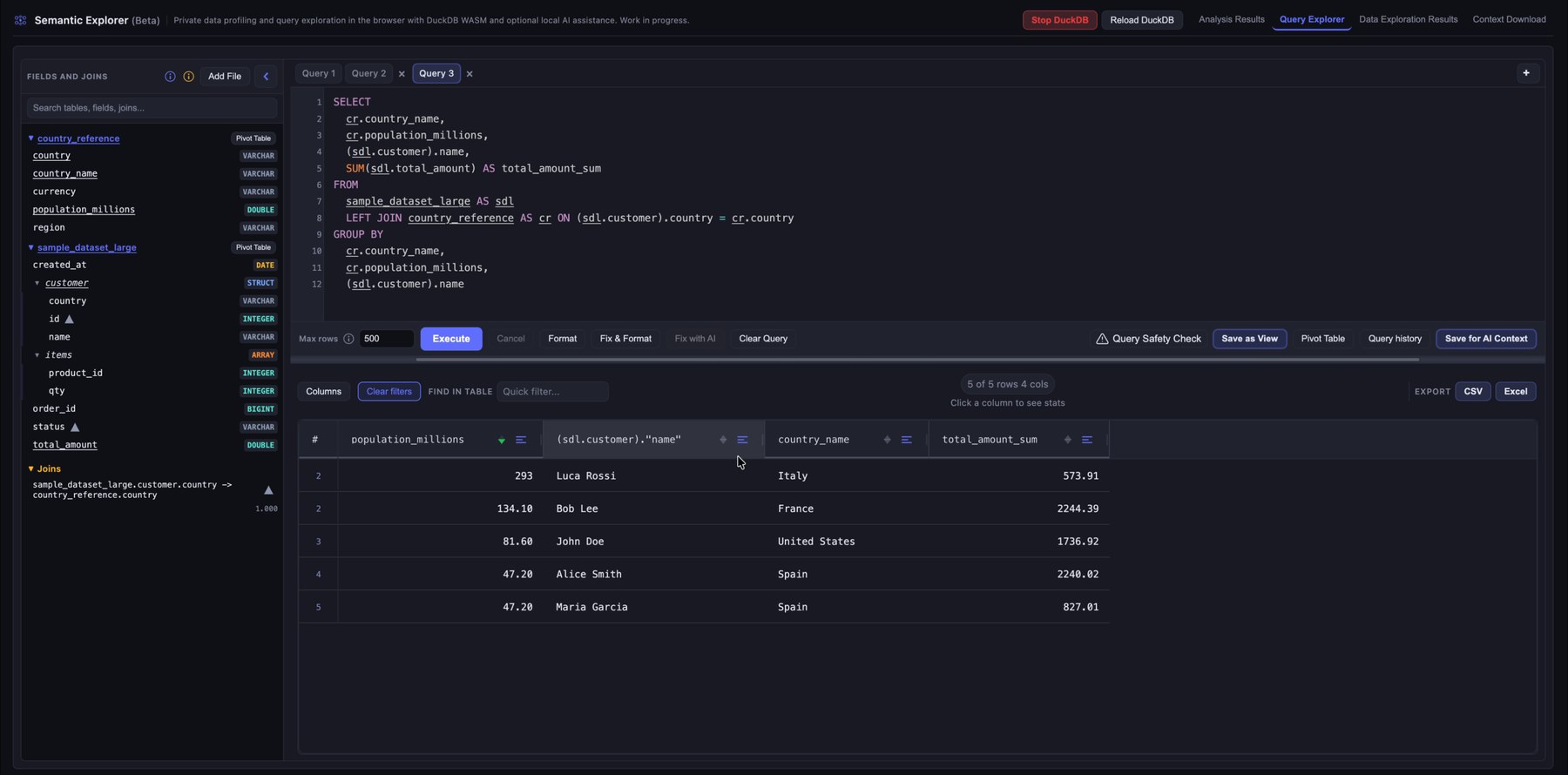Open Pivot Table from the query toolbar
The height and width of the screenshot is (775, 1568).
pyautogui.click(x=1322, y=339)
